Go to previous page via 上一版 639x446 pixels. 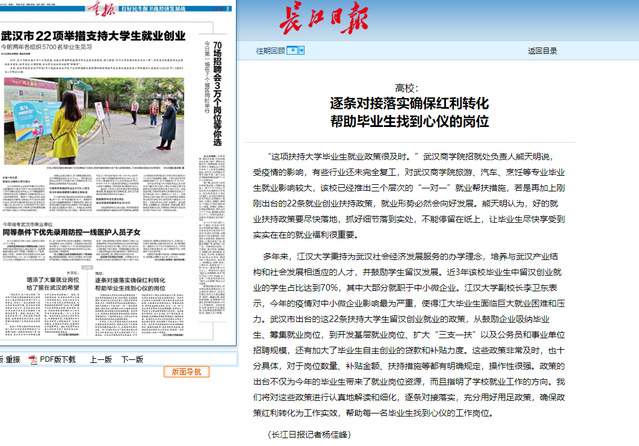[x=101, y=360]
